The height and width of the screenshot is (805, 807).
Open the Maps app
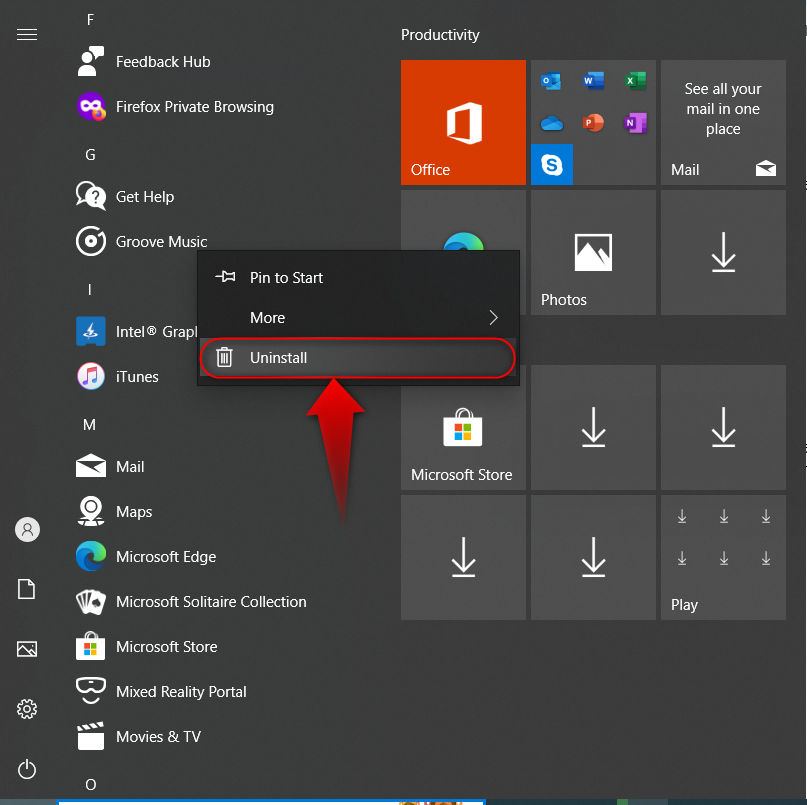coord(114,511)
